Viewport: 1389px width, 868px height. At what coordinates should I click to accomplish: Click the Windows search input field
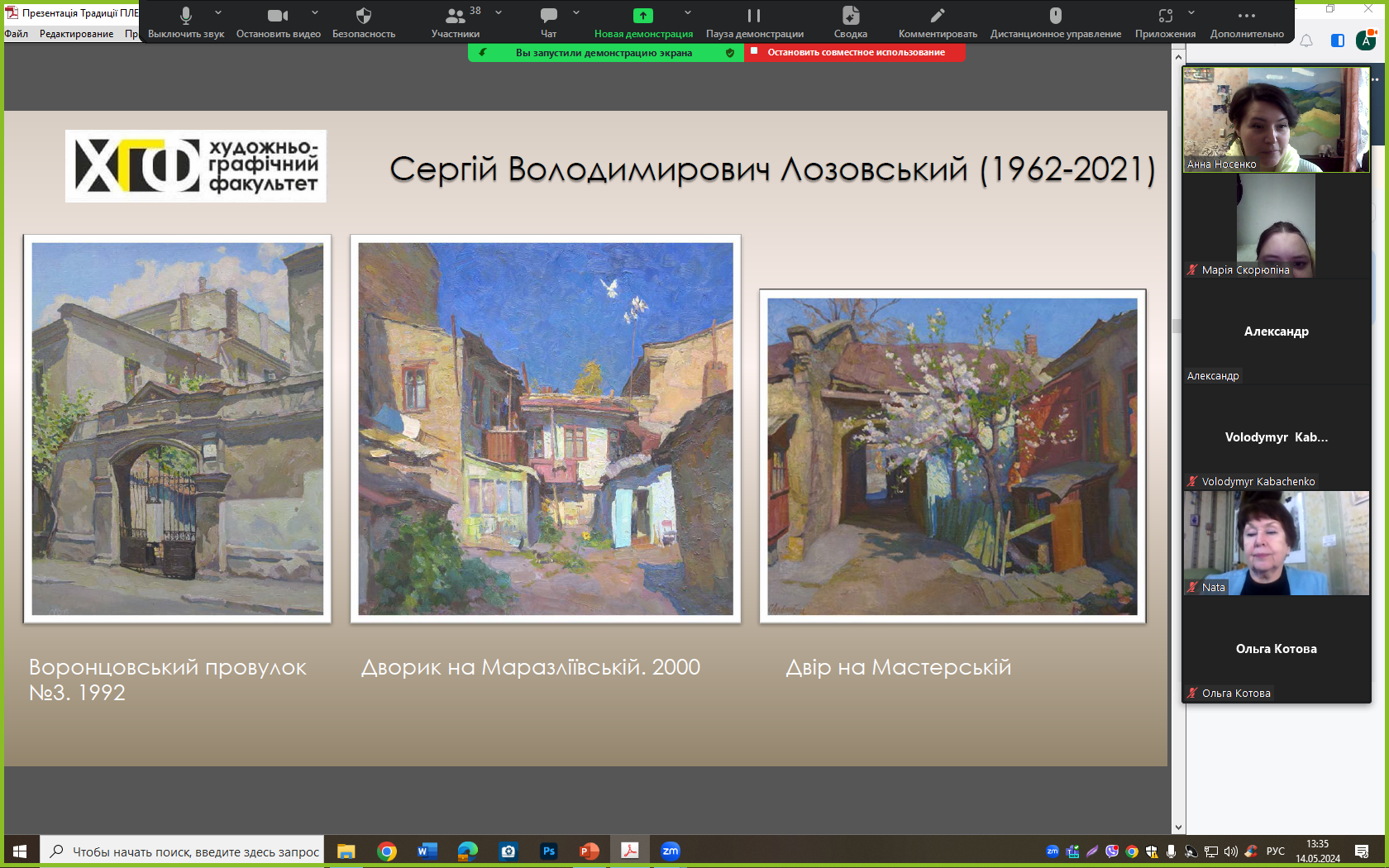(x=195, y=851)
